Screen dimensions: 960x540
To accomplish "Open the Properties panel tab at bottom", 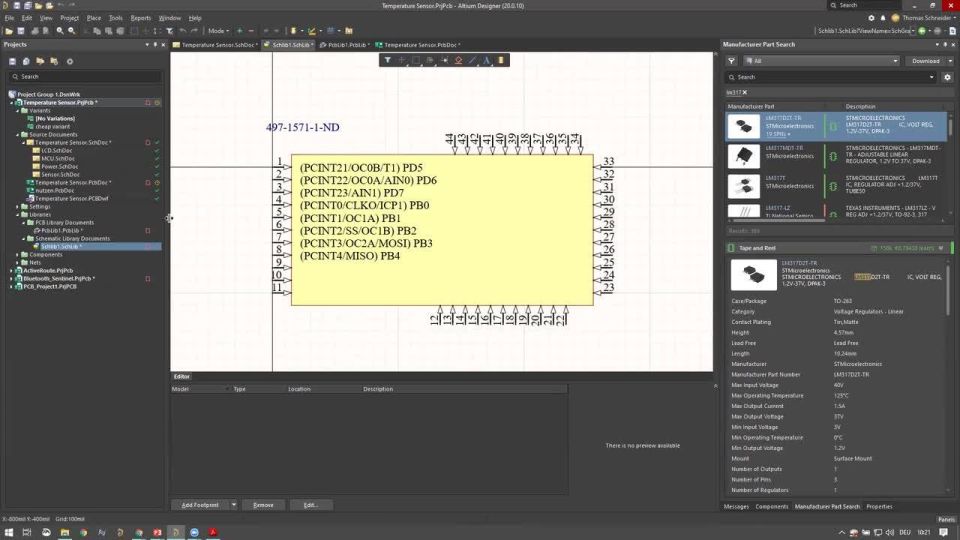I will coord(879,506).
